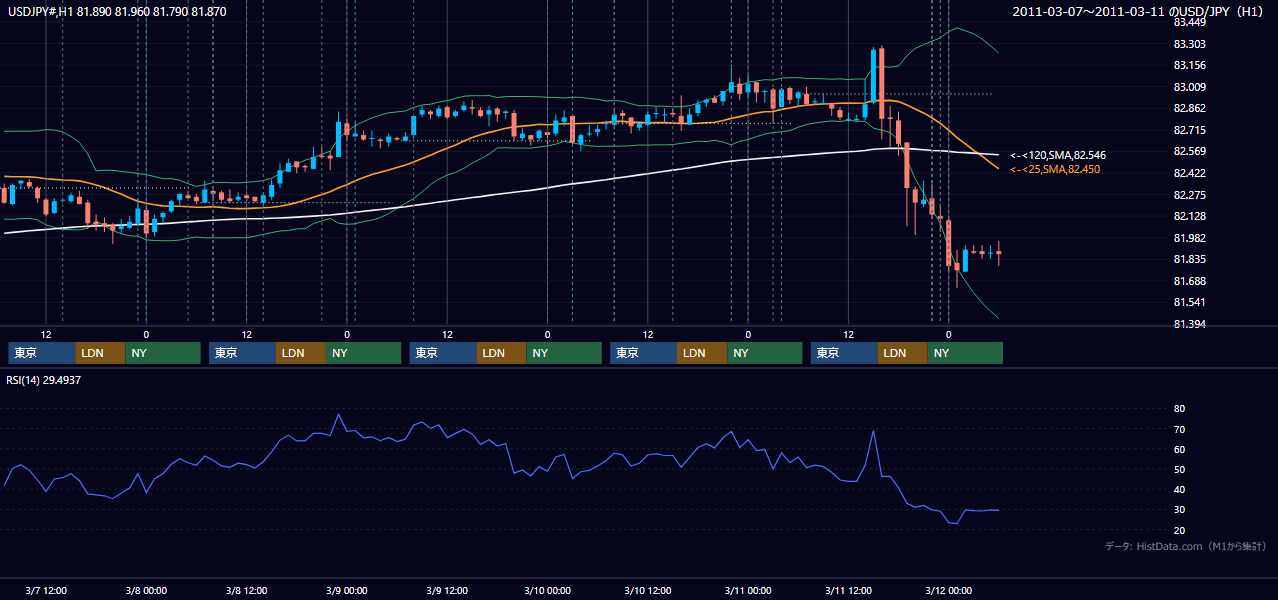Screen dimensions: 1278x600
Task: Click the 3/8 12:00 time axis label
Action: point(246,590)
